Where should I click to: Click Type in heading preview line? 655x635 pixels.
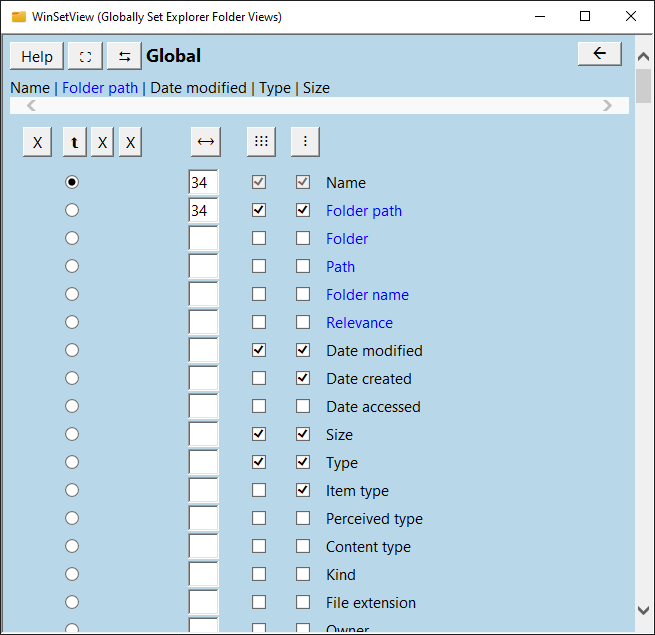275,88
